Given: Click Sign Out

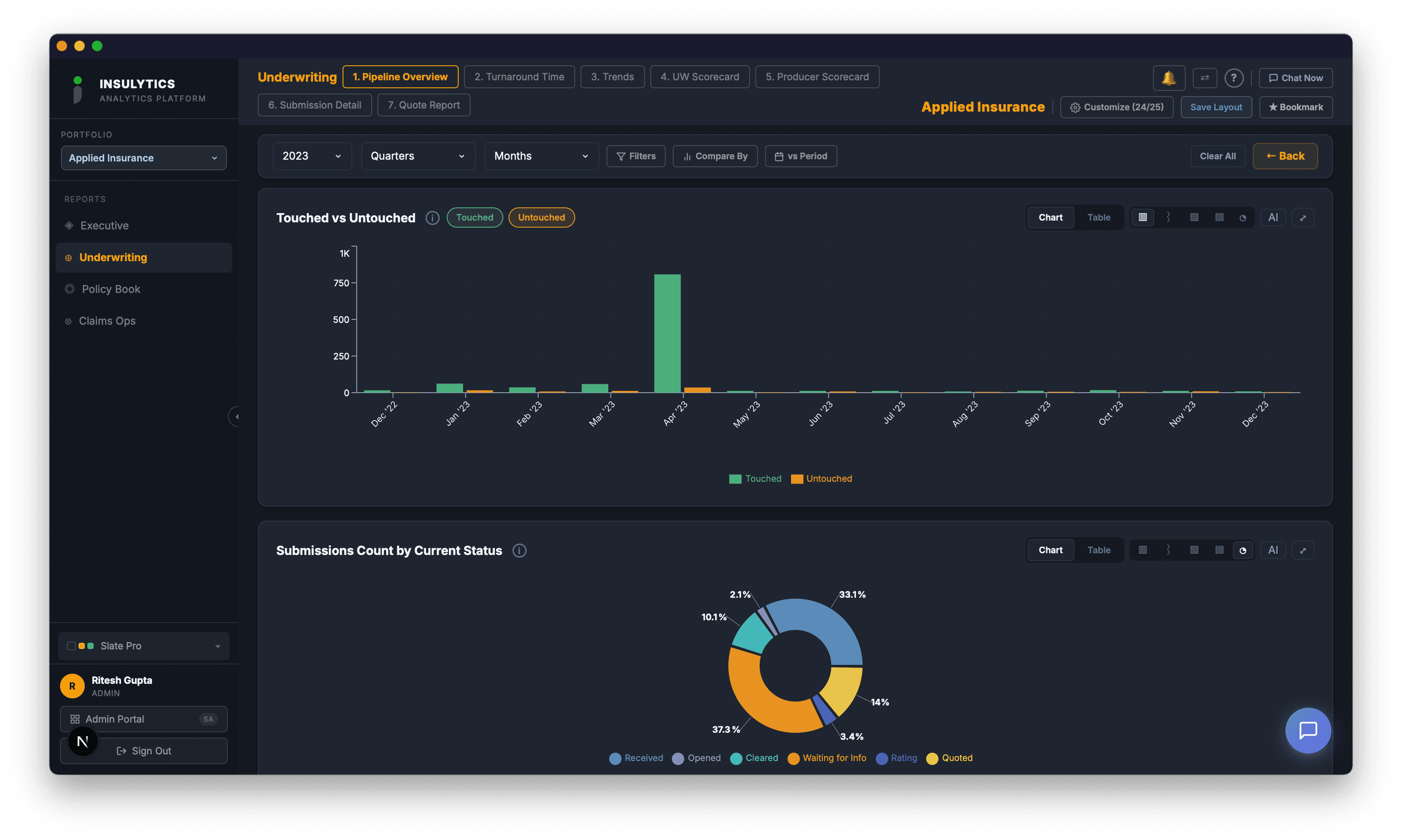Looking at the screenshot, I should tap(144, 750).
